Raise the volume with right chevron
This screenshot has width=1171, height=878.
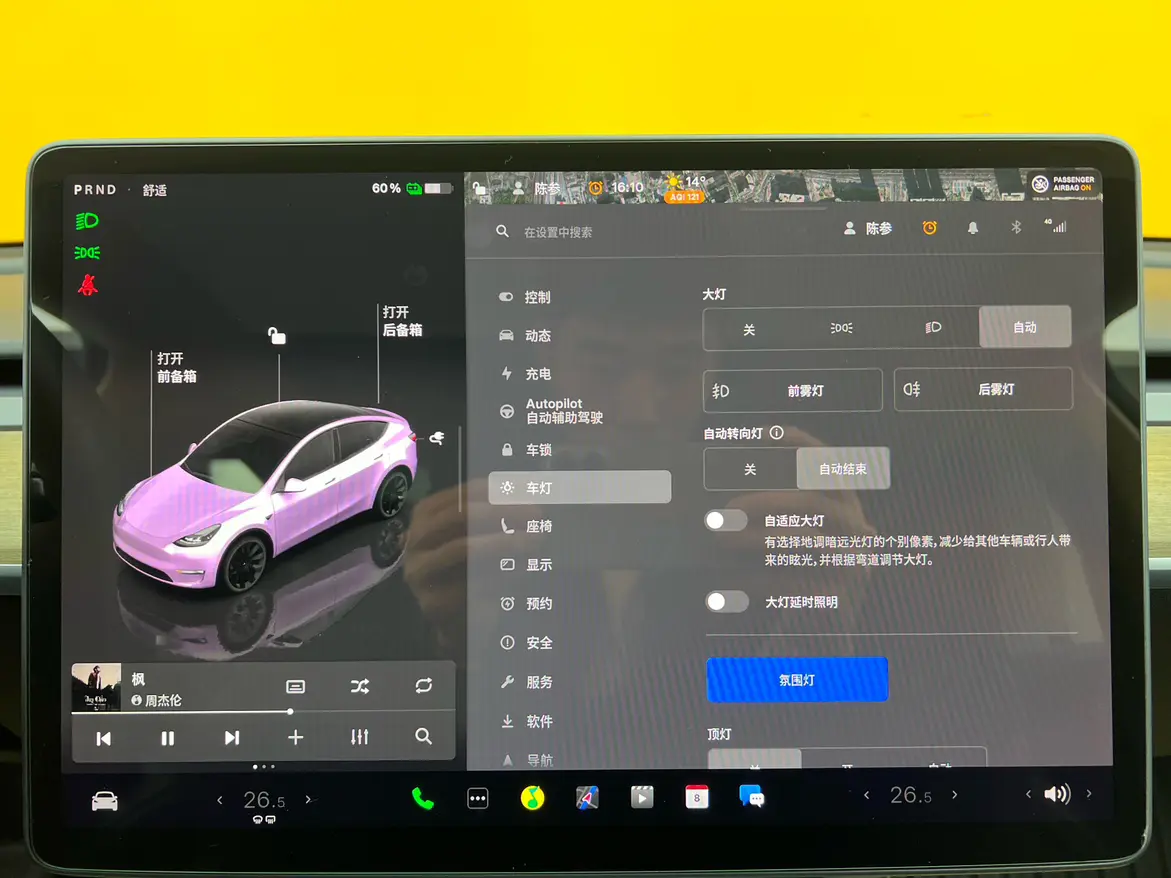coord(1089,794)
